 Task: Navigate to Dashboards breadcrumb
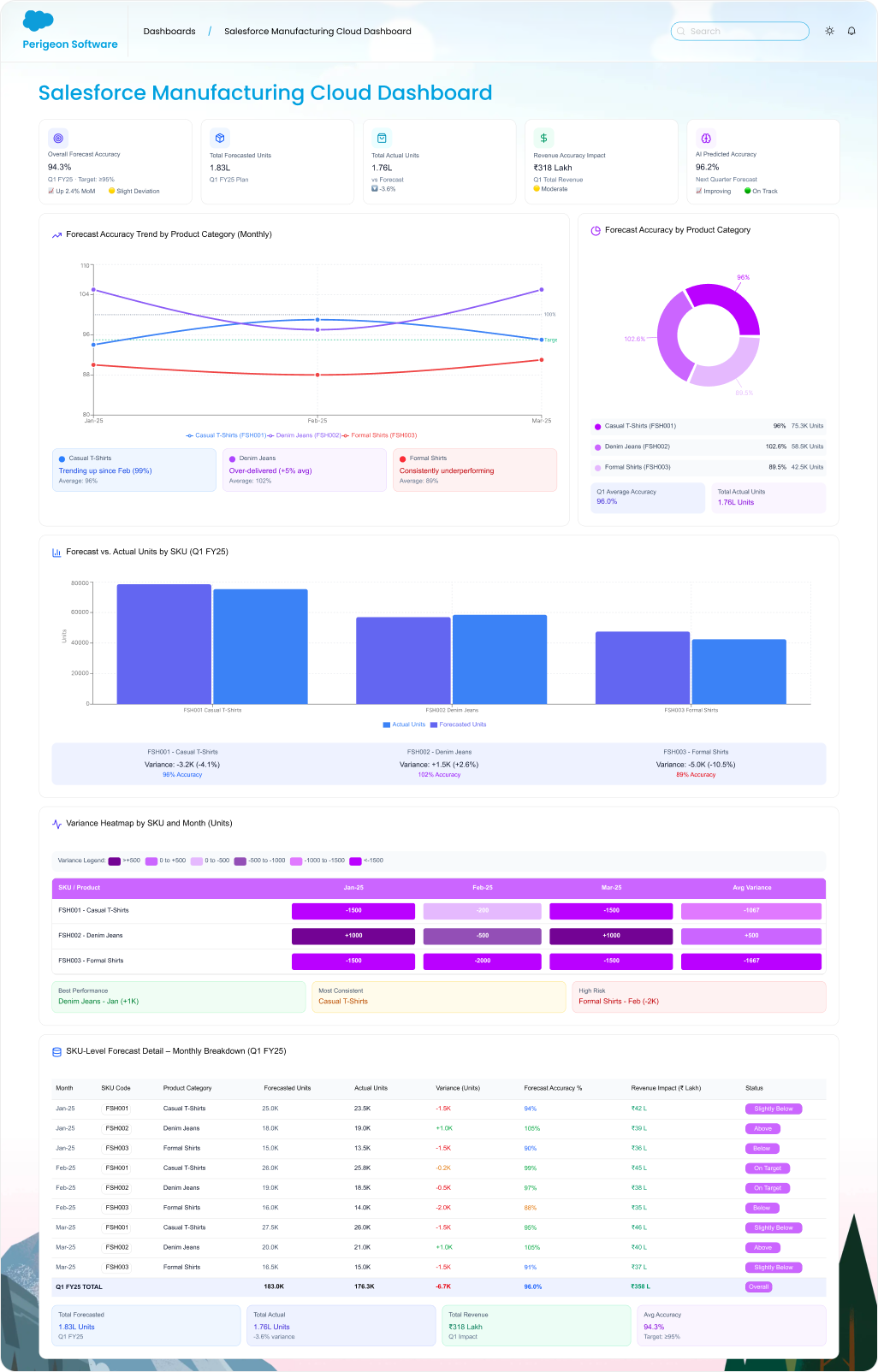(169, 32)
